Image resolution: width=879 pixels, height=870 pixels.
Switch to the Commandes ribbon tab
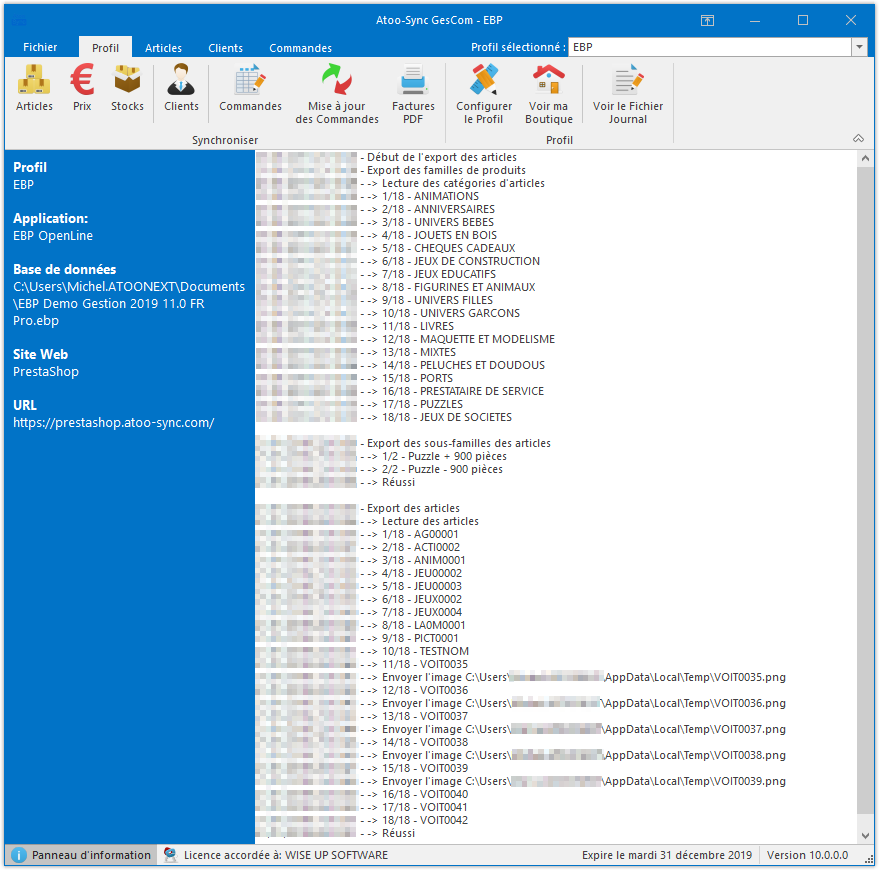coord(300,48)
